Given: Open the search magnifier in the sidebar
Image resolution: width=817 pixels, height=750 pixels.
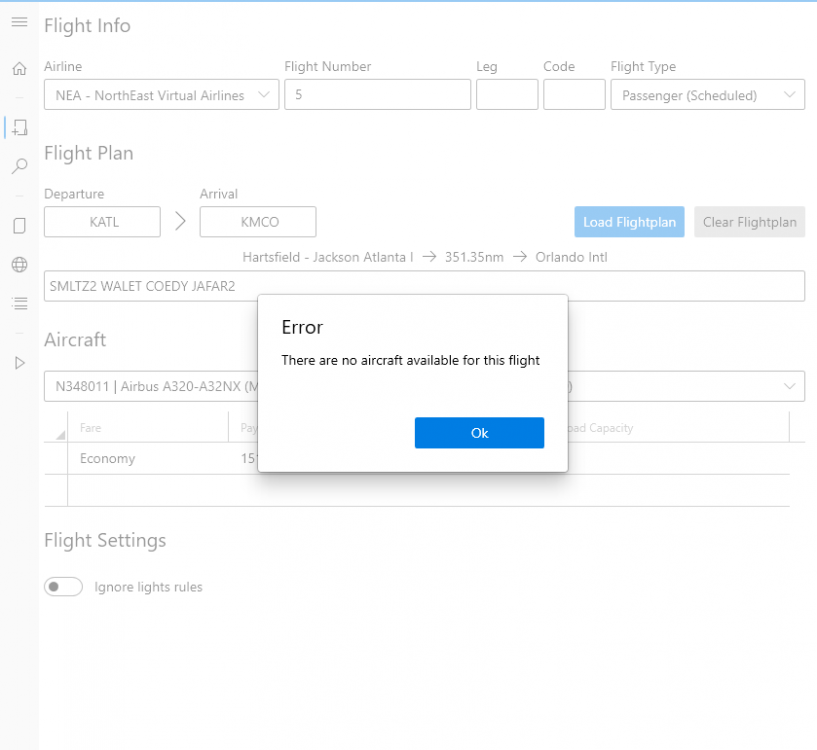Looking at the screenshot, I should [x=19, y=167].
